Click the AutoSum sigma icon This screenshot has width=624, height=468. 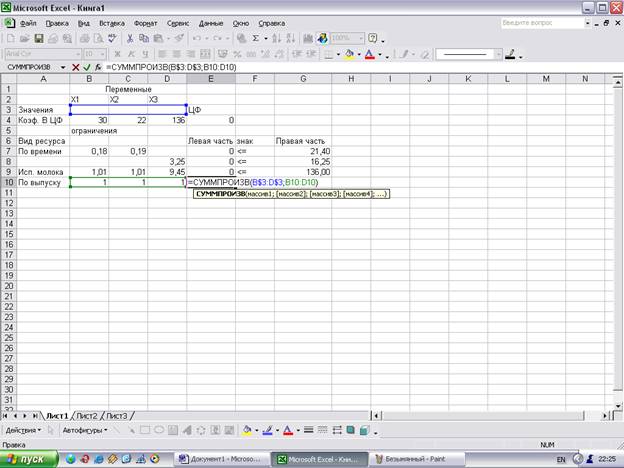point(256,38)
